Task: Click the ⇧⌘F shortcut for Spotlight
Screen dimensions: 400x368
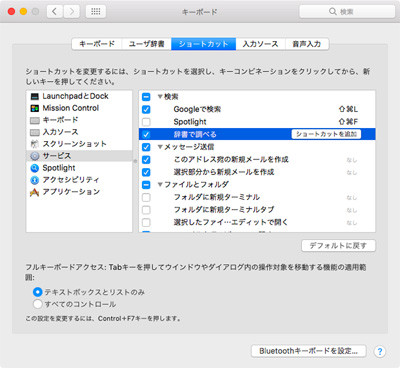Action: [348, 122]
